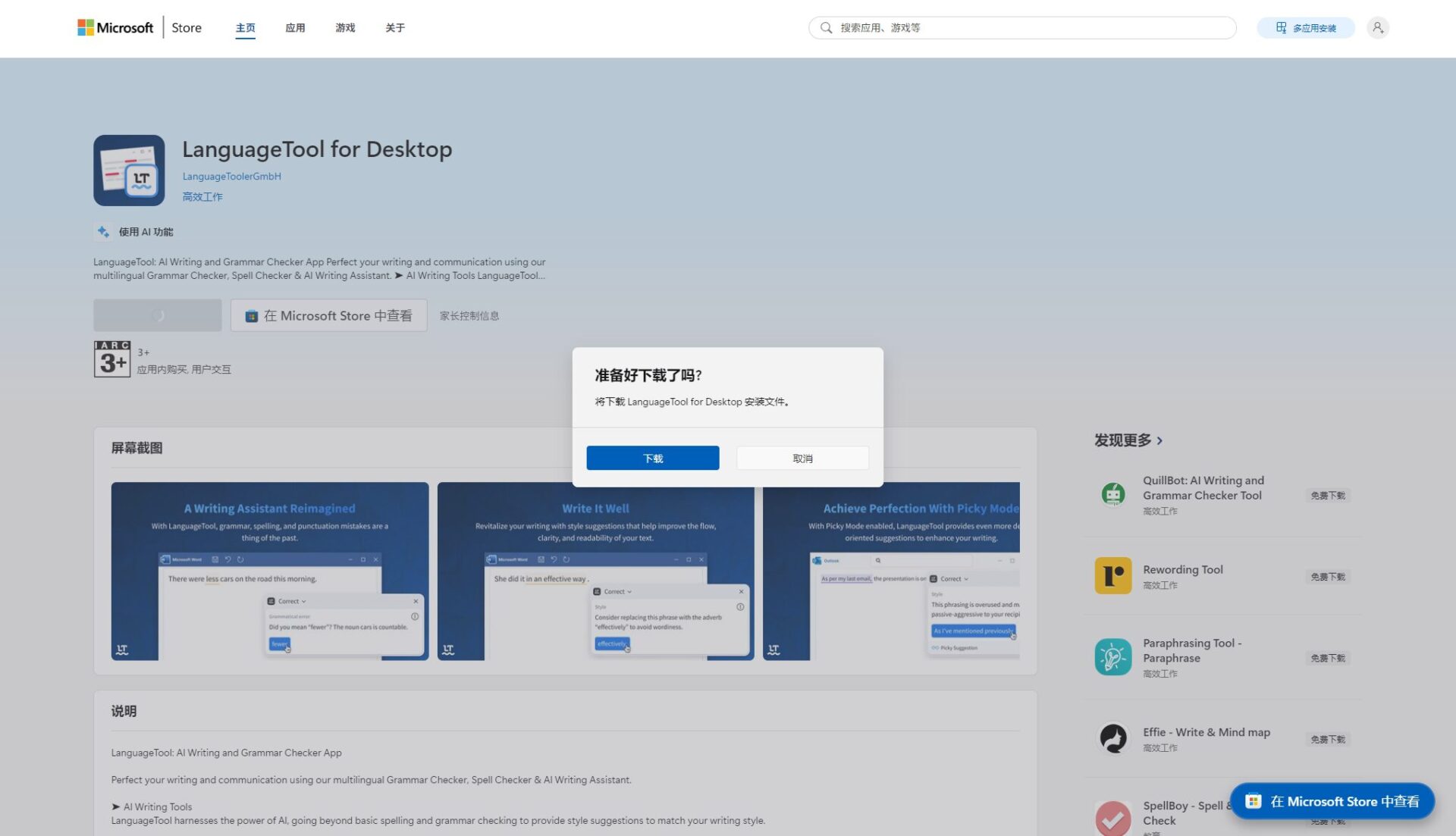Click 取消 to dismiss the dialog
Screen dimensions: 1456x836
[x=802, y=459]
